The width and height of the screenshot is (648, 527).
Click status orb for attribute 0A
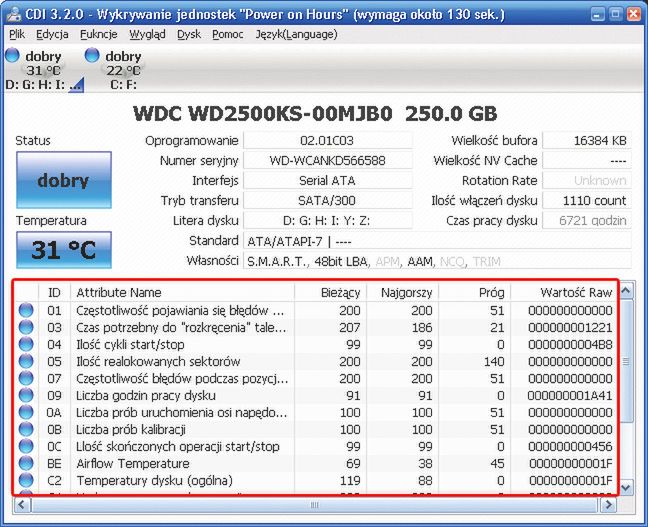[26, 412]
